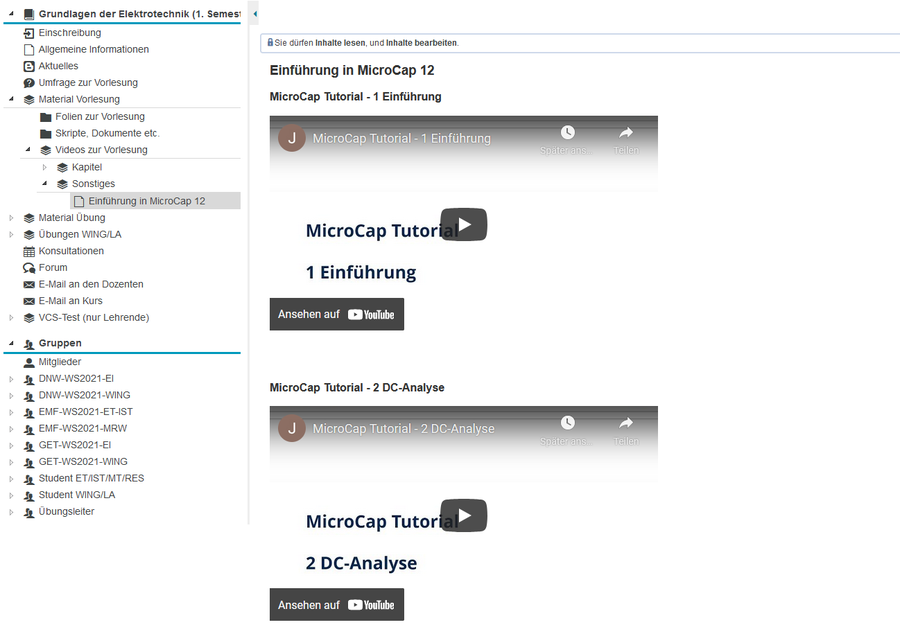Select the GET-WS2021-WING group
The image size is (900, 636).
[x=83, y=462]
